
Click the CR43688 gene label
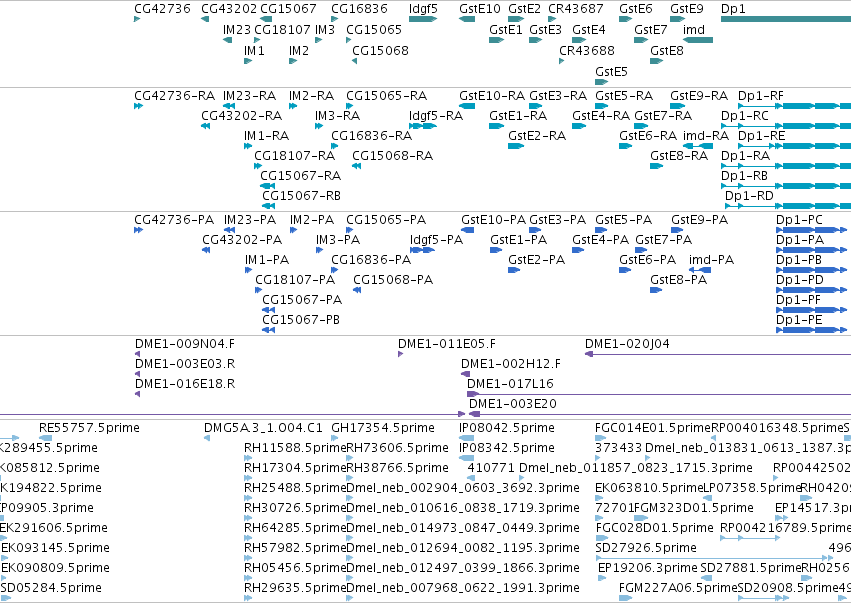pyautogui.click(x=587, y=50)
